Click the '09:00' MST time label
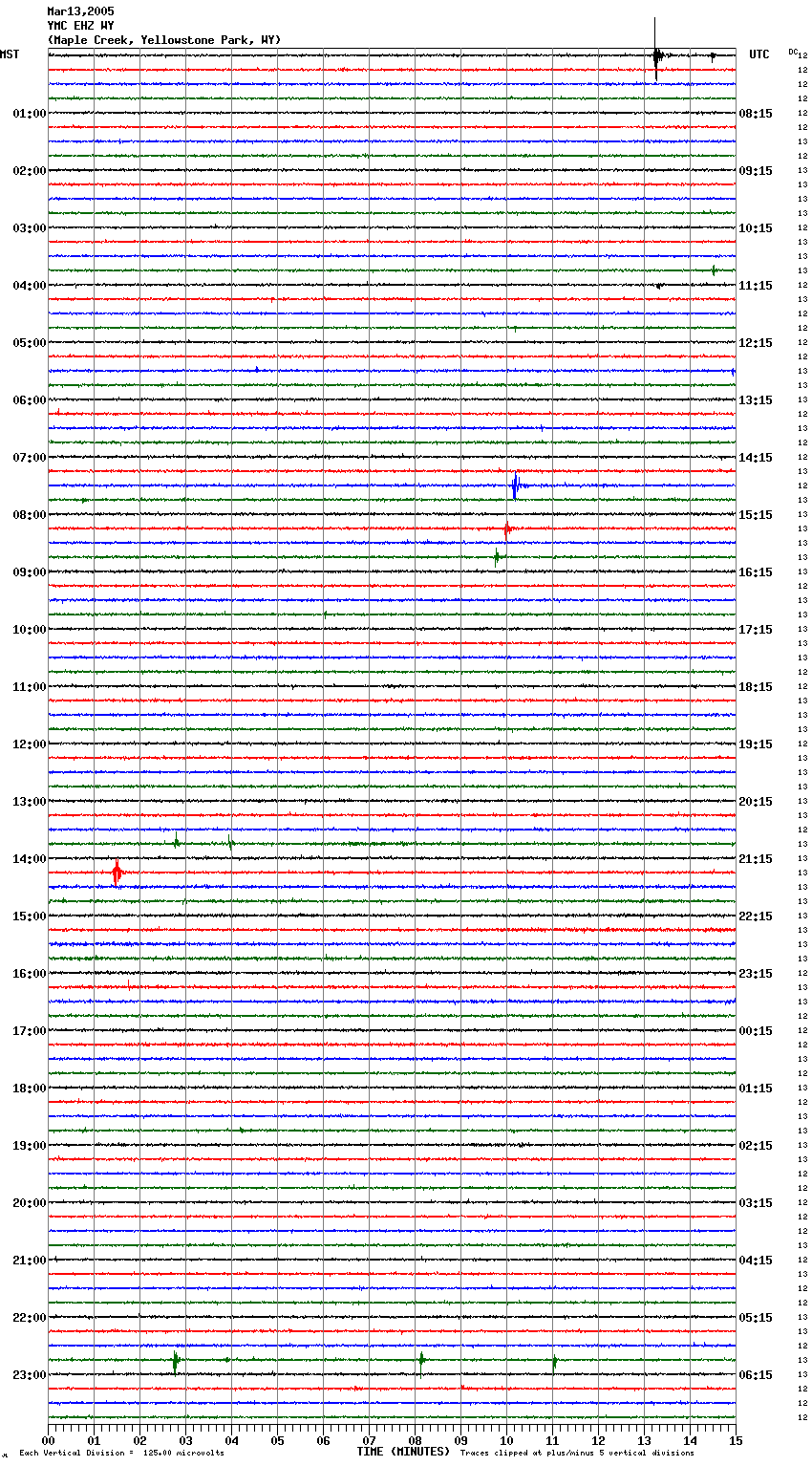Screen dimensions: 812x1466 pos(30,572)
